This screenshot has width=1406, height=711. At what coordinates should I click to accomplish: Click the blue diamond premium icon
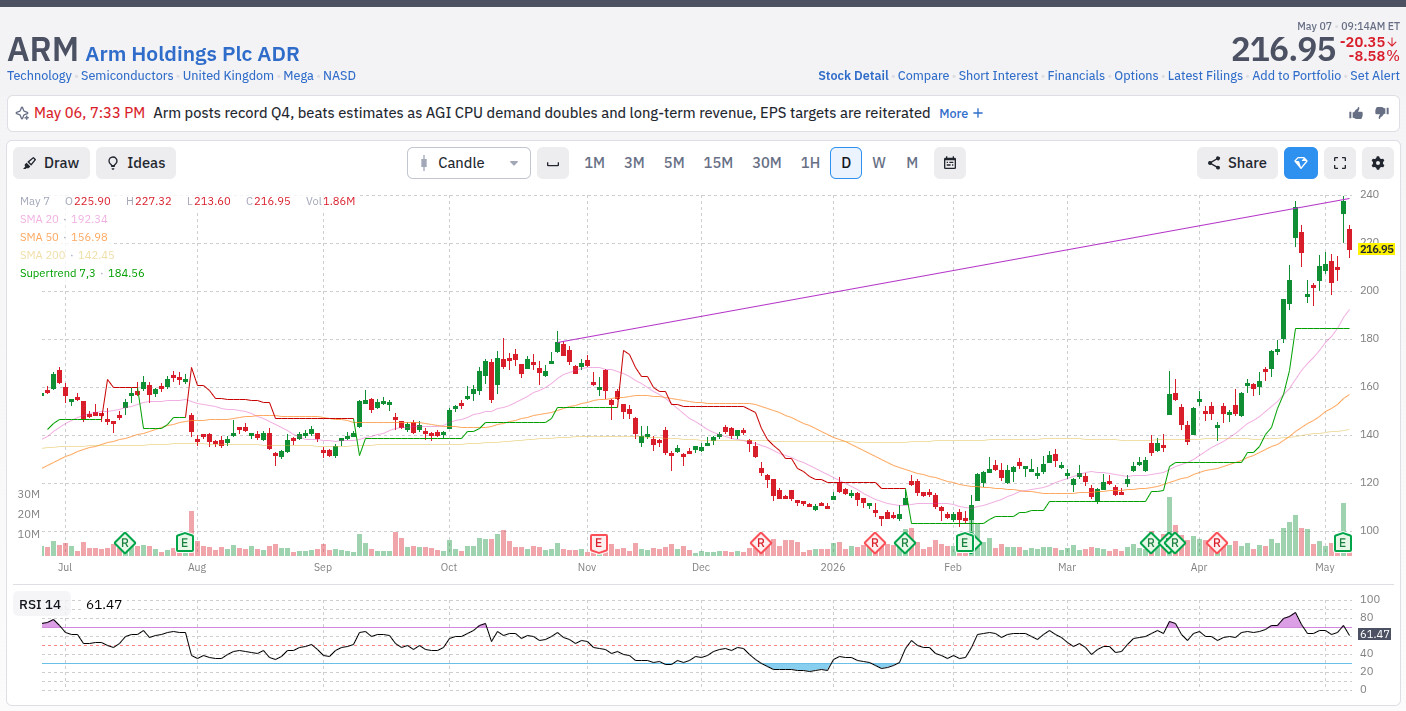tap(1301, 163)
